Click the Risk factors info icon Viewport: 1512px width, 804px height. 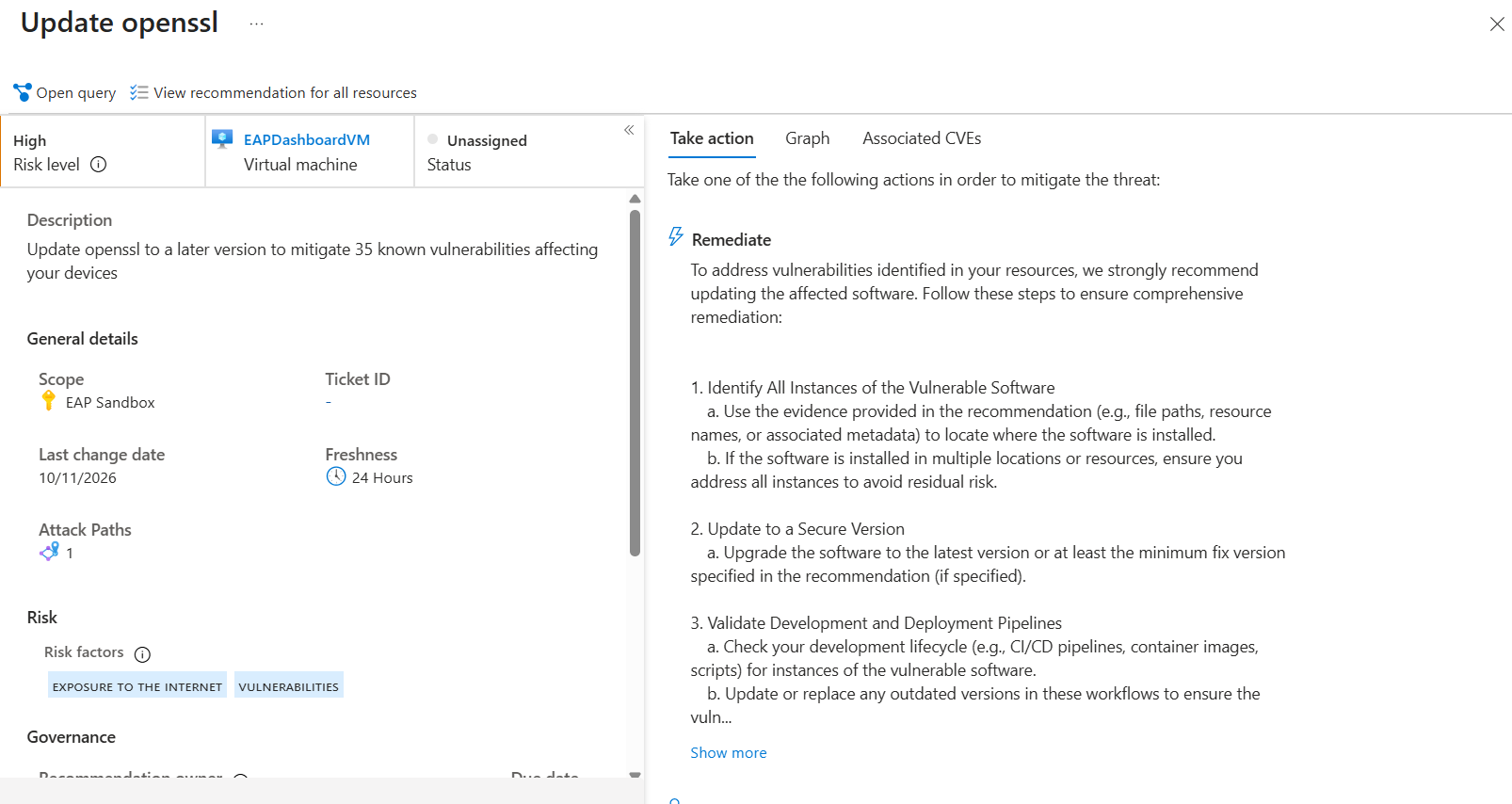pyautogui.click(x=142, y=653)
